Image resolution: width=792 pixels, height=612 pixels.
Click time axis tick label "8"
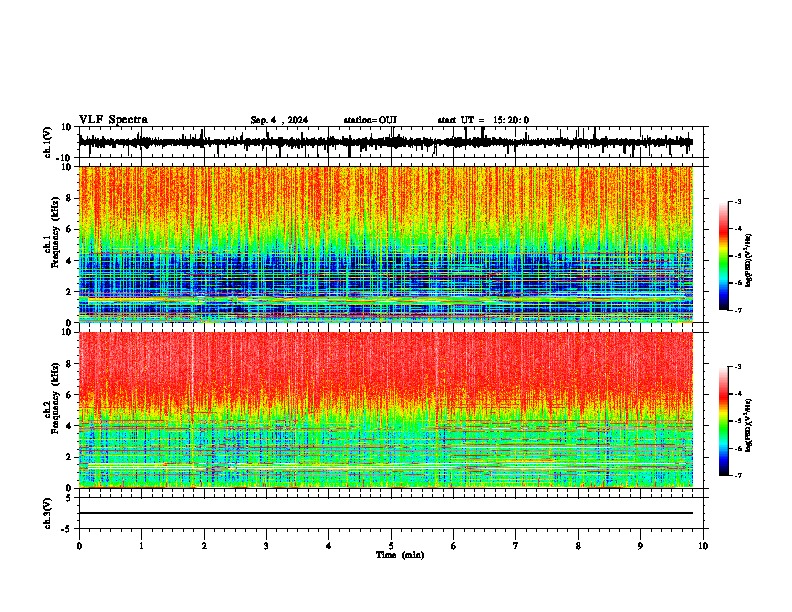[578, 546]
